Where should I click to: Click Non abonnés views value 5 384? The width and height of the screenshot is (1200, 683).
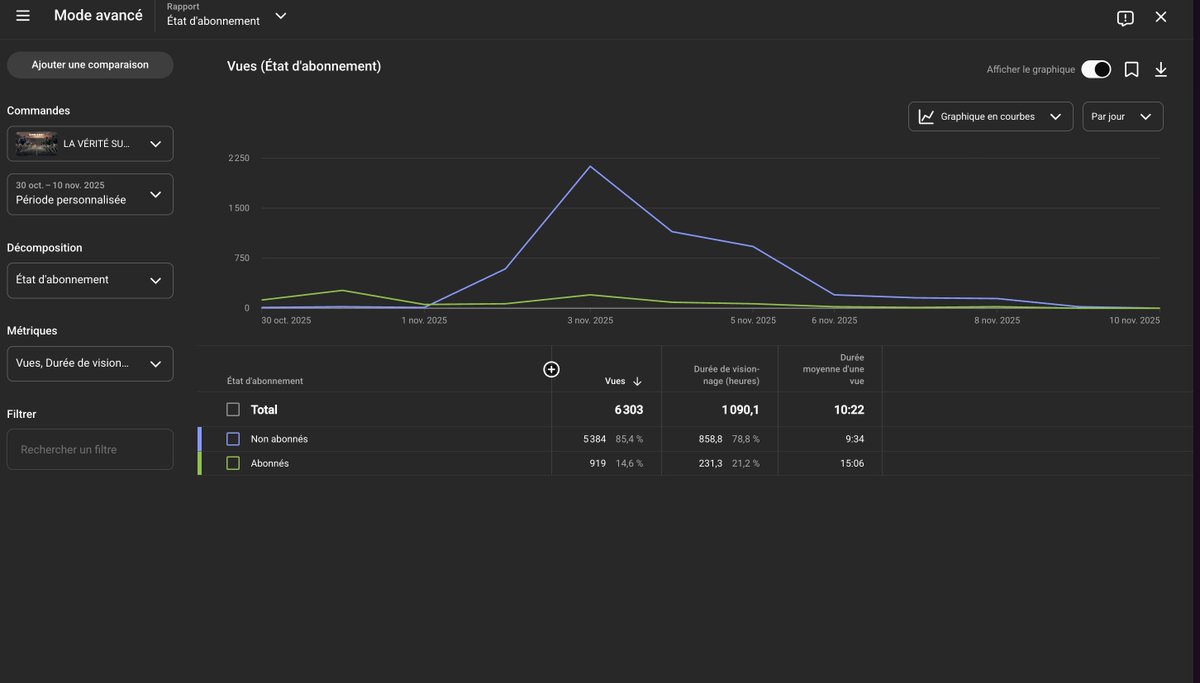595,439
